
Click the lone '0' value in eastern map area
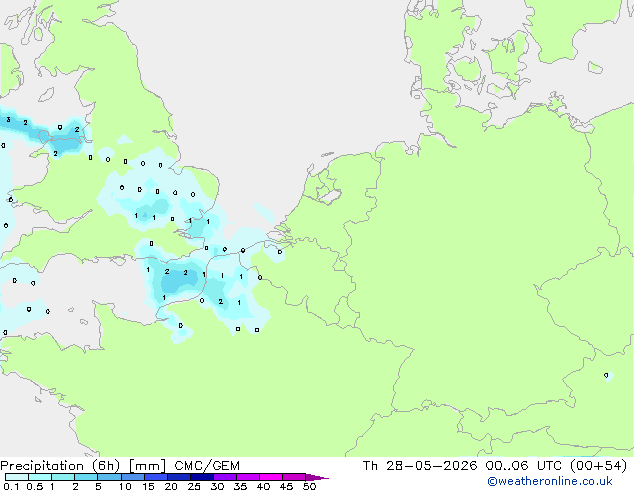click(606, 376)
